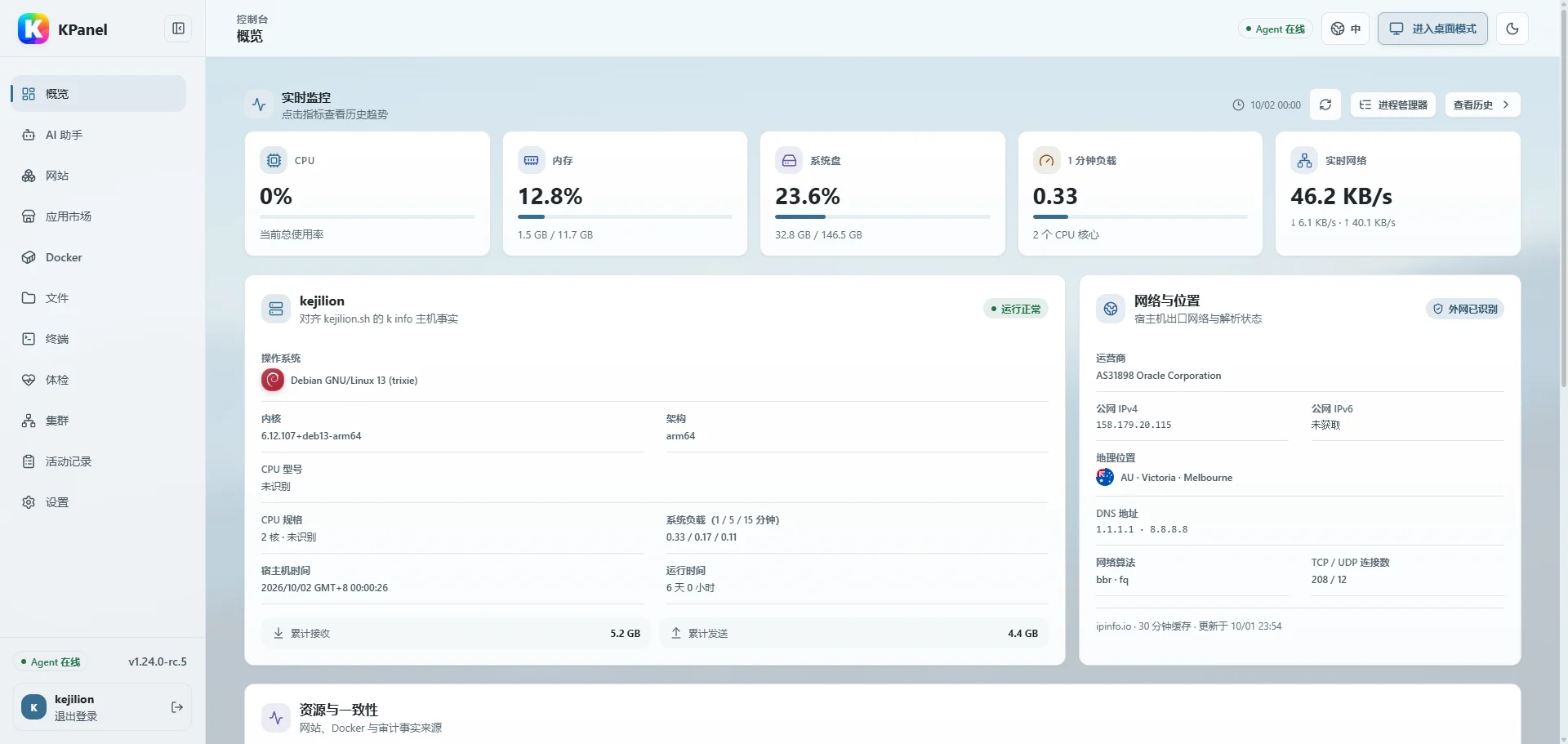Click the 内存 usage progress bar
The image size is (1568, 744).
coord(625,216)
